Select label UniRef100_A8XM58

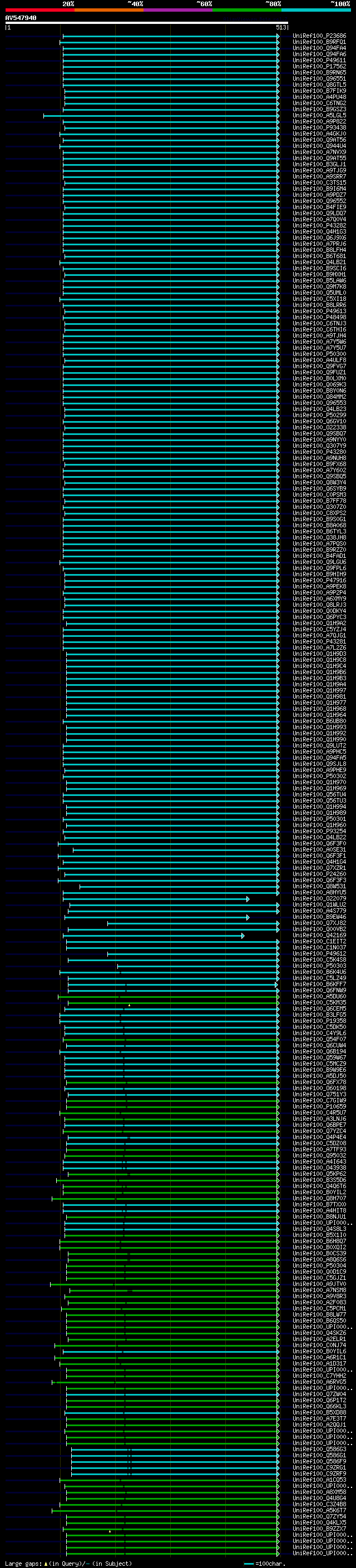319,1492
